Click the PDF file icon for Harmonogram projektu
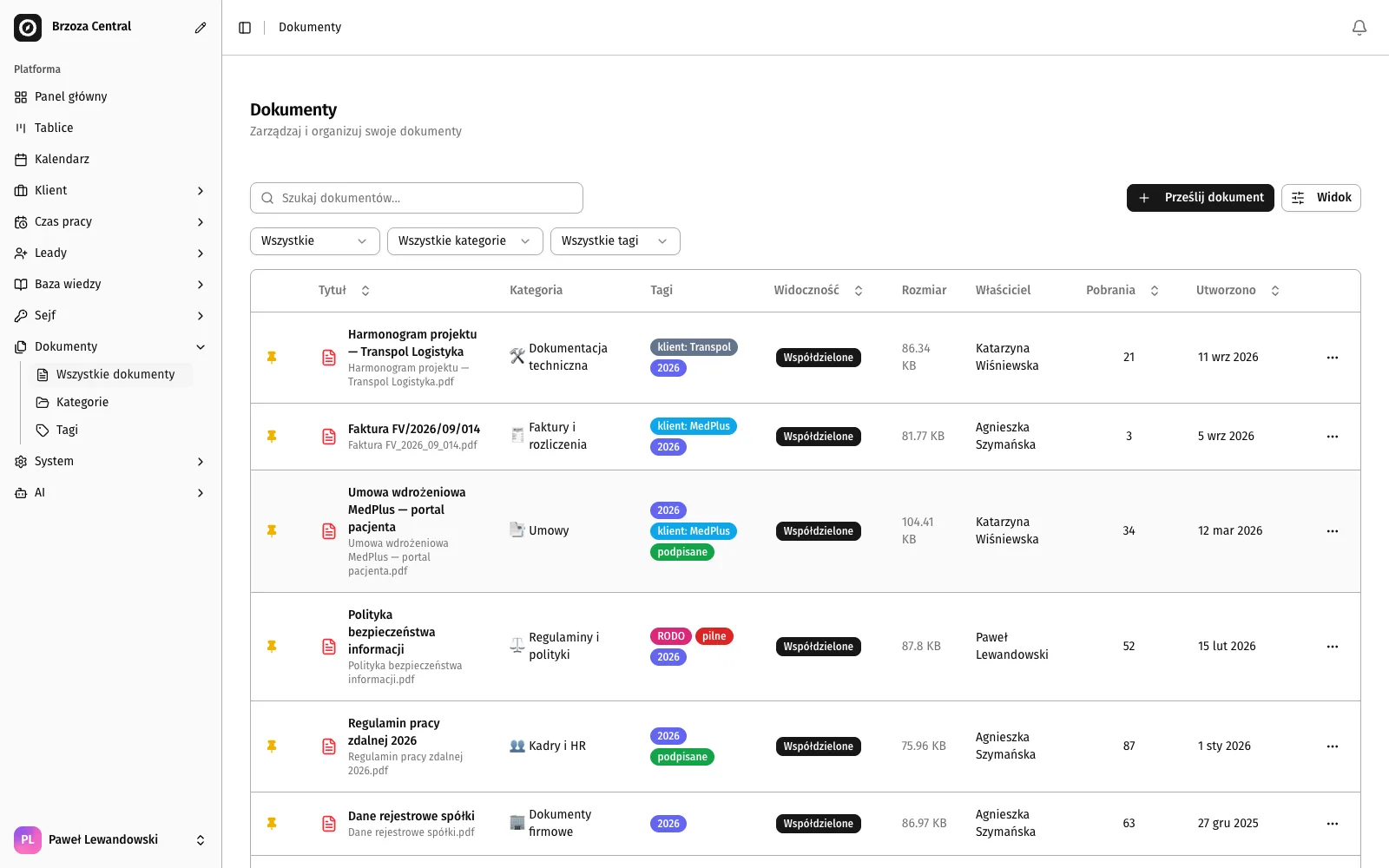The width and height of the screenshot is (1389, 868). [x=329, y=358]
